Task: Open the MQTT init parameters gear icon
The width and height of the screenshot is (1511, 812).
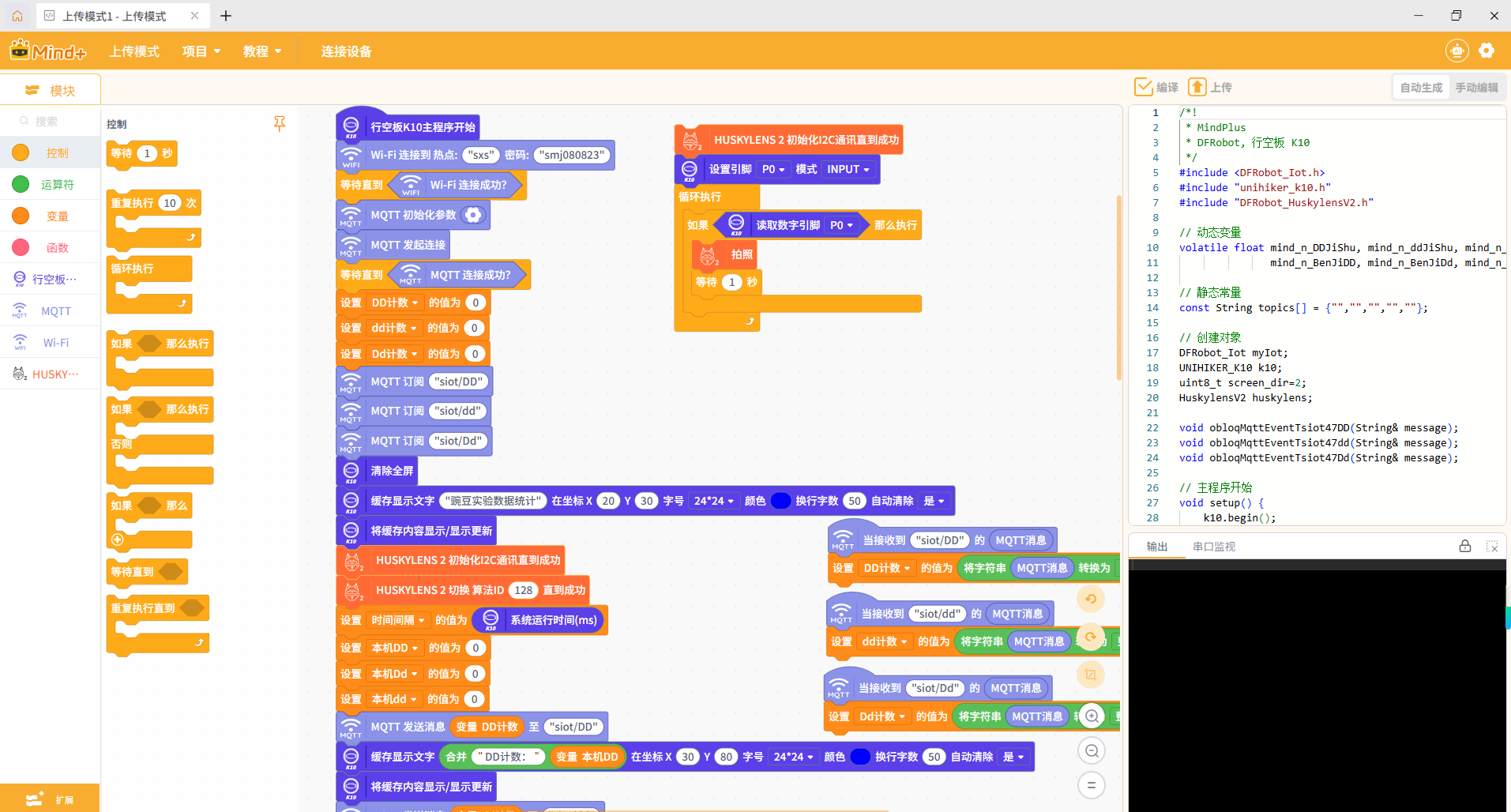Action: coord(472,215)
